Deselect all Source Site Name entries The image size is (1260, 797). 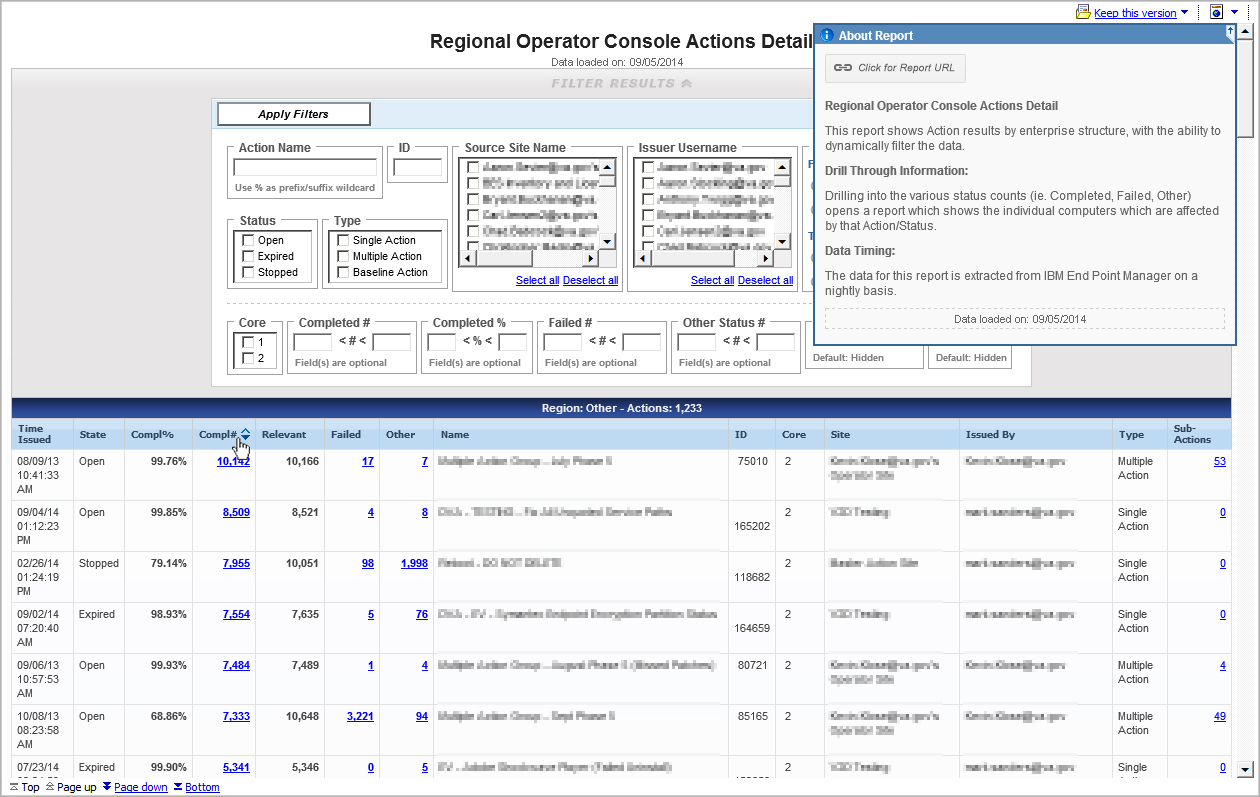[590, 280]
